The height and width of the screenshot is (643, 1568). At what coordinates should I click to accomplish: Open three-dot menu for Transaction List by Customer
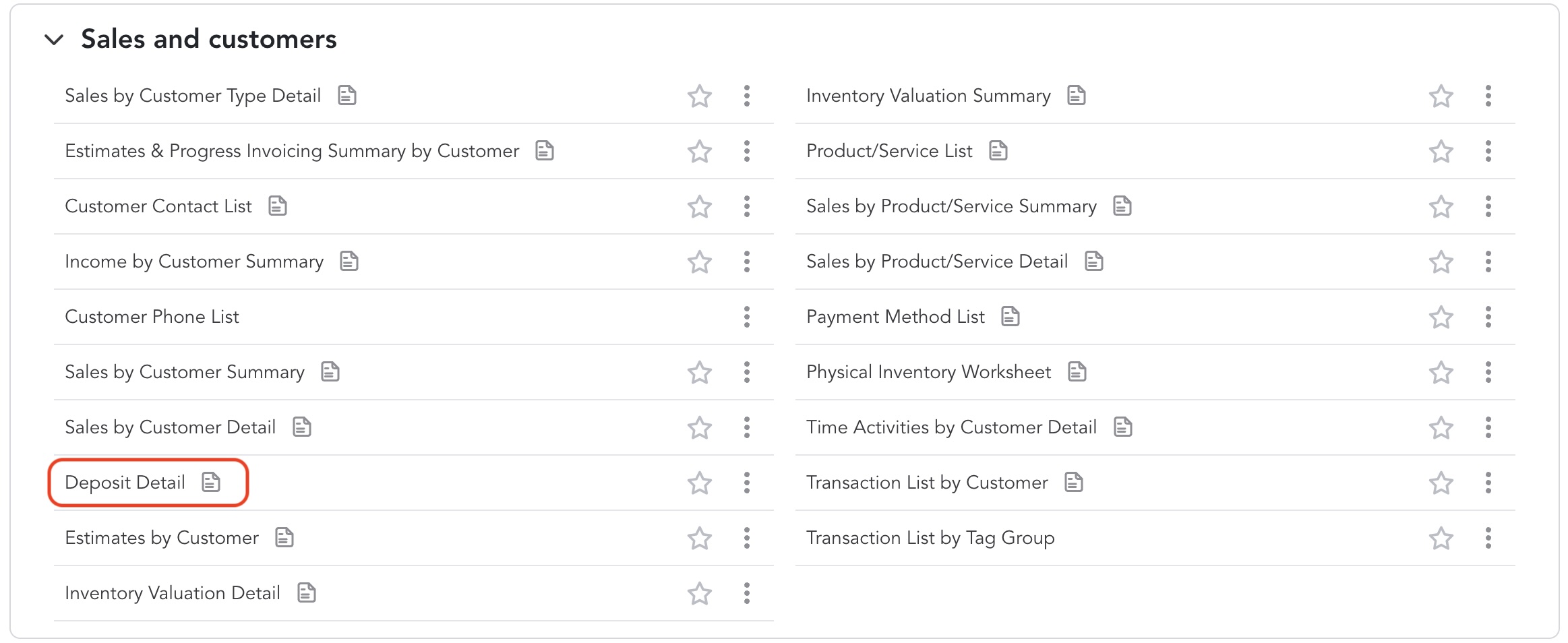click(x=1488, y=483)
